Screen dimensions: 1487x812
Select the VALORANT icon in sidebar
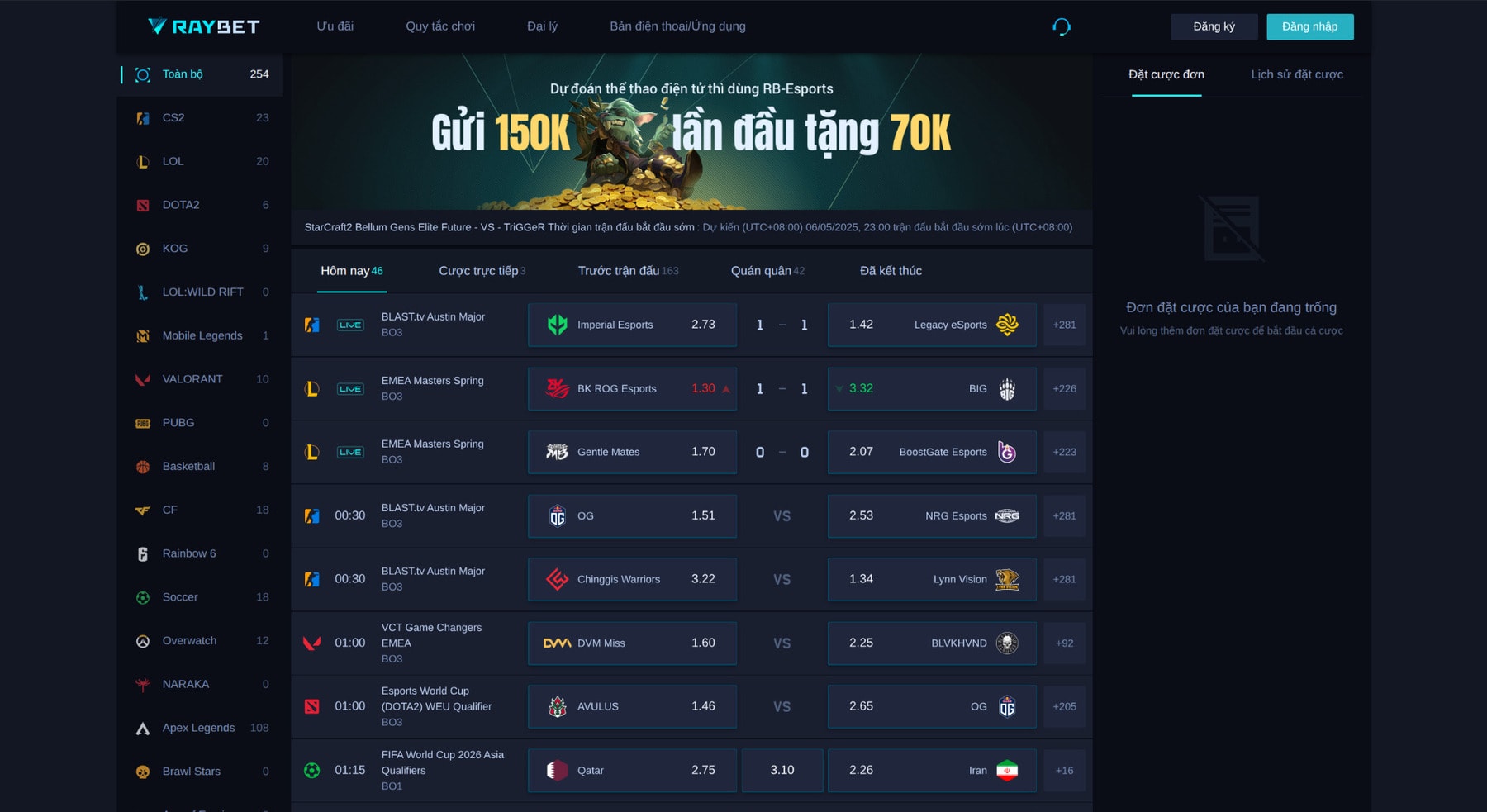pyautogui.click(x=143, y=379)
